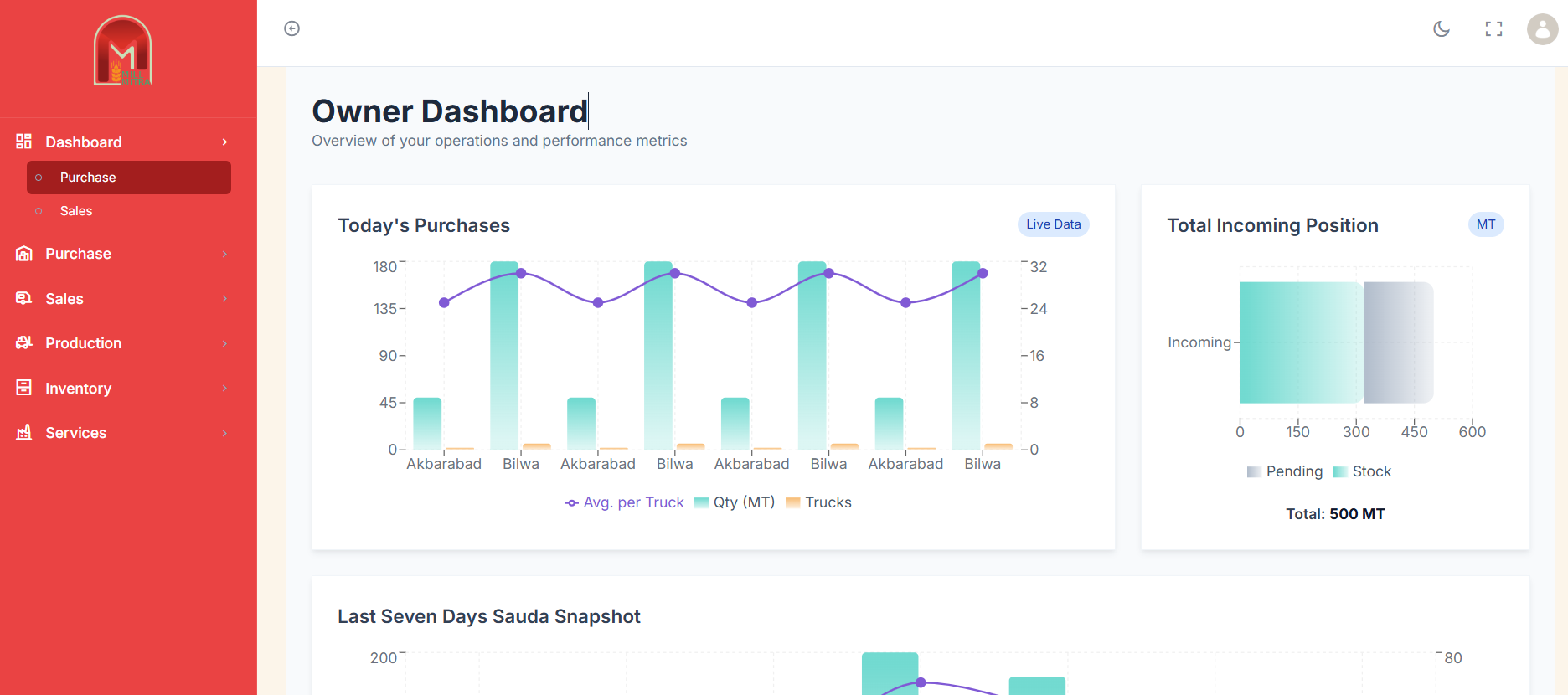1568x695 pixels.
Task: Click the Live Data badge
Action: 1053,224
